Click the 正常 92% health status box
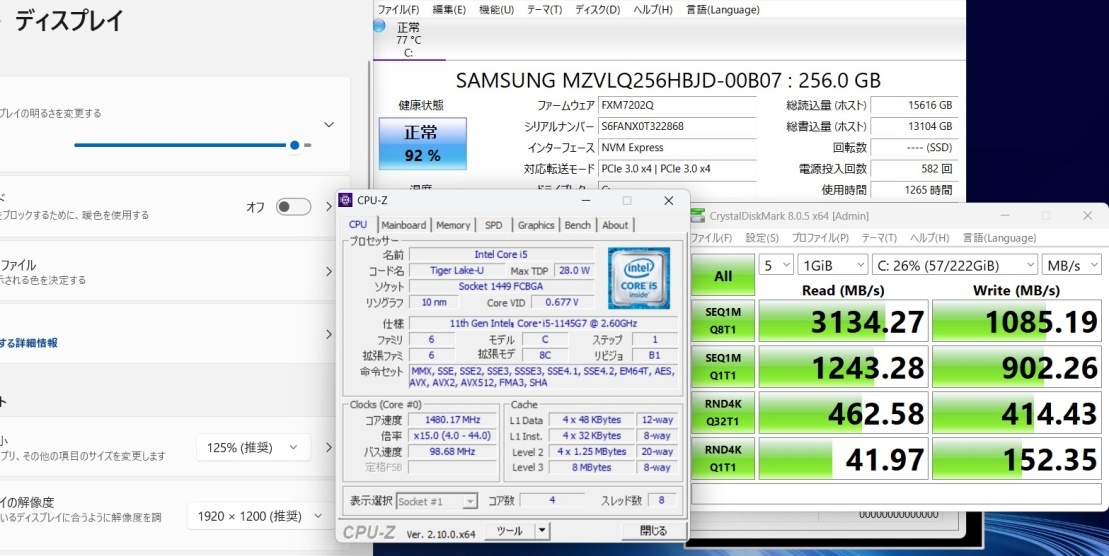The height and width of the screenshot is (556, 1109). point(422,143)
